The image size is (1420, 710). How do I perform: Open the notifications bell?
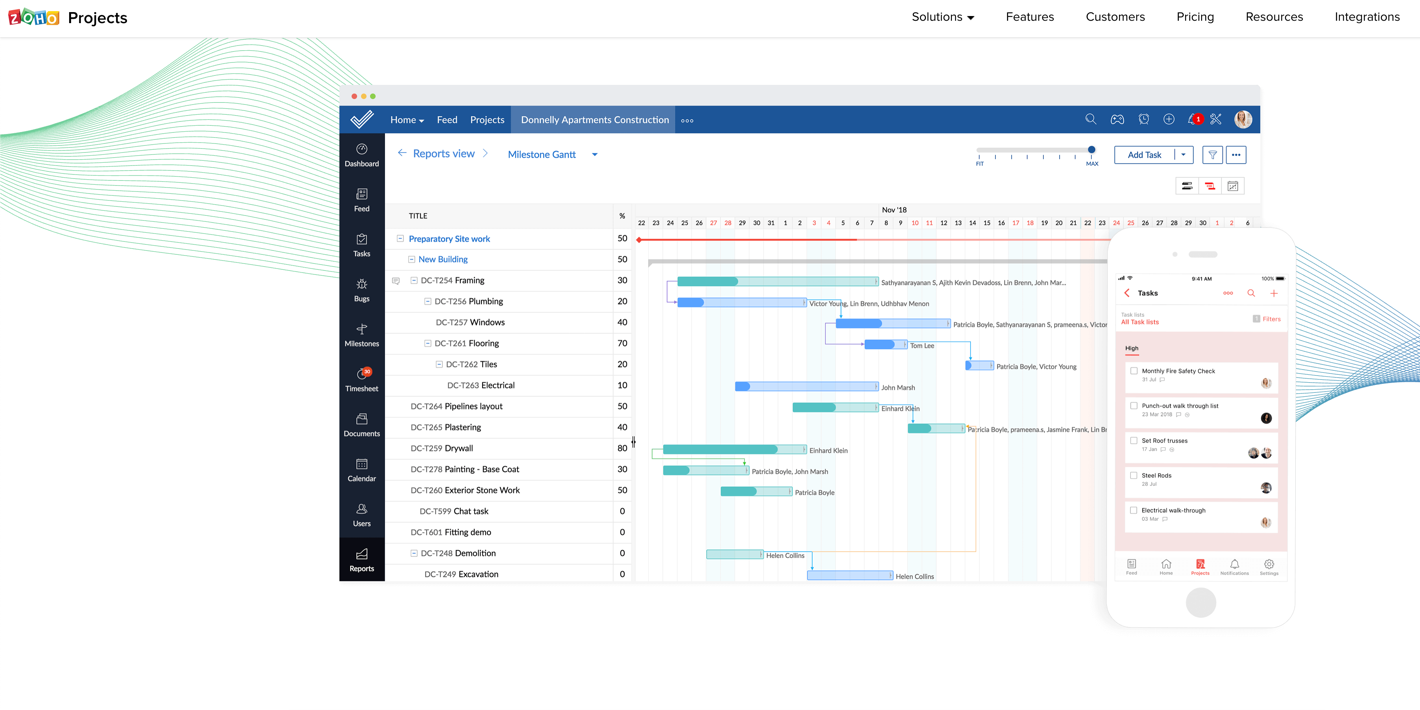coord(1193,120)
